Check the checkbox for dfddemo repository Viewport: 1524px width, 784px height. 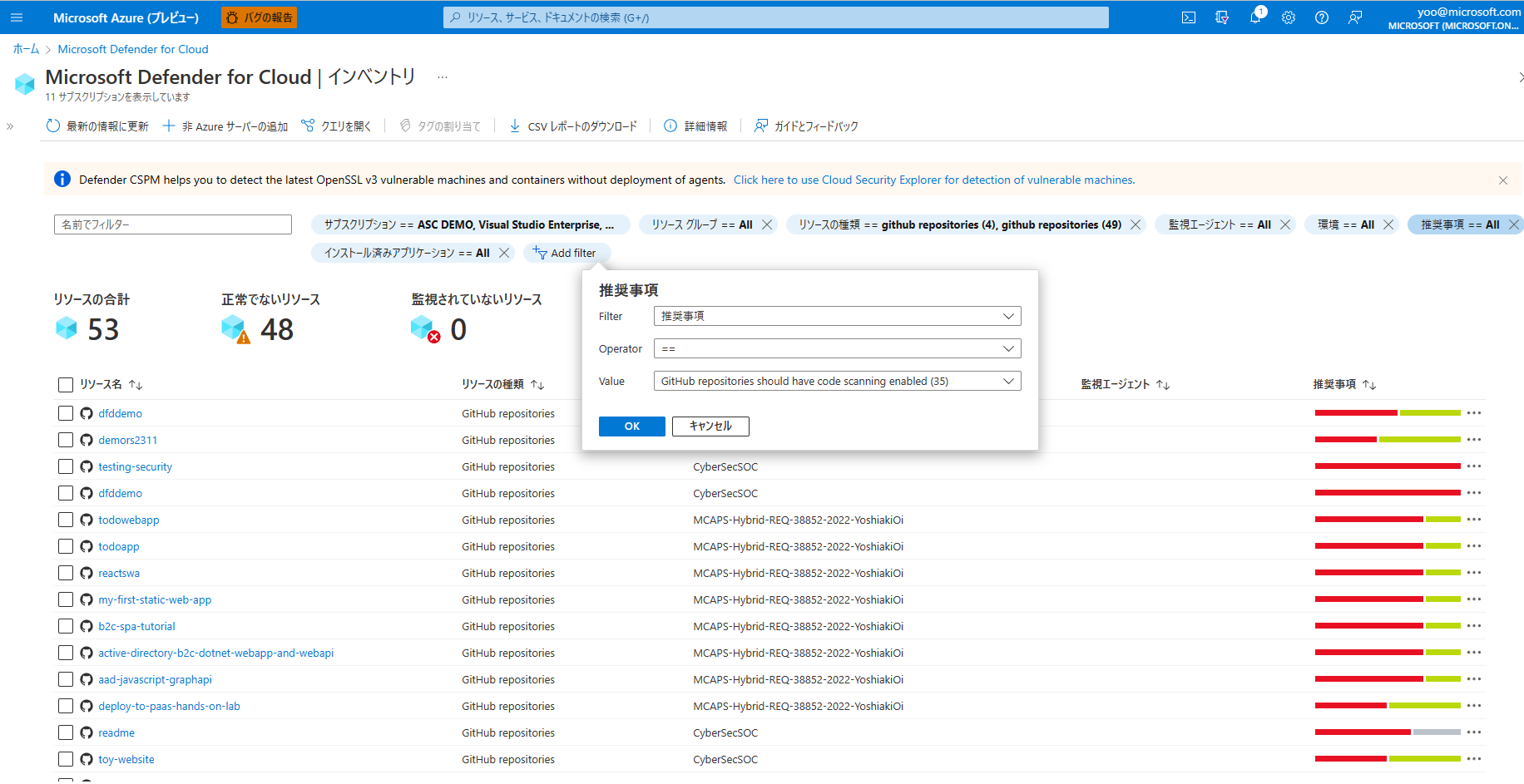tap(66, 413)
